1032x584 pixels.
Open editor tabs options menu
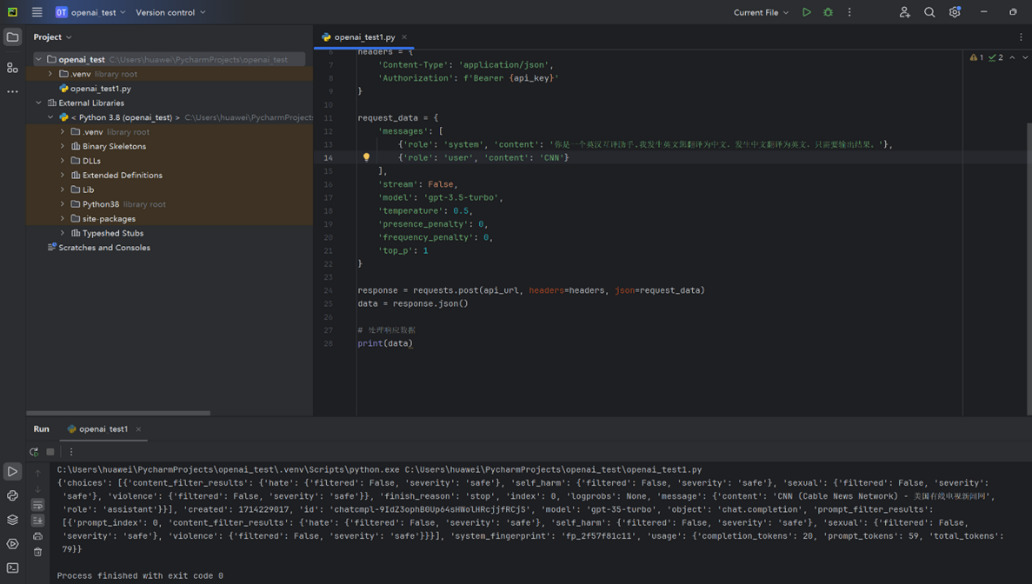[1021, 37]
